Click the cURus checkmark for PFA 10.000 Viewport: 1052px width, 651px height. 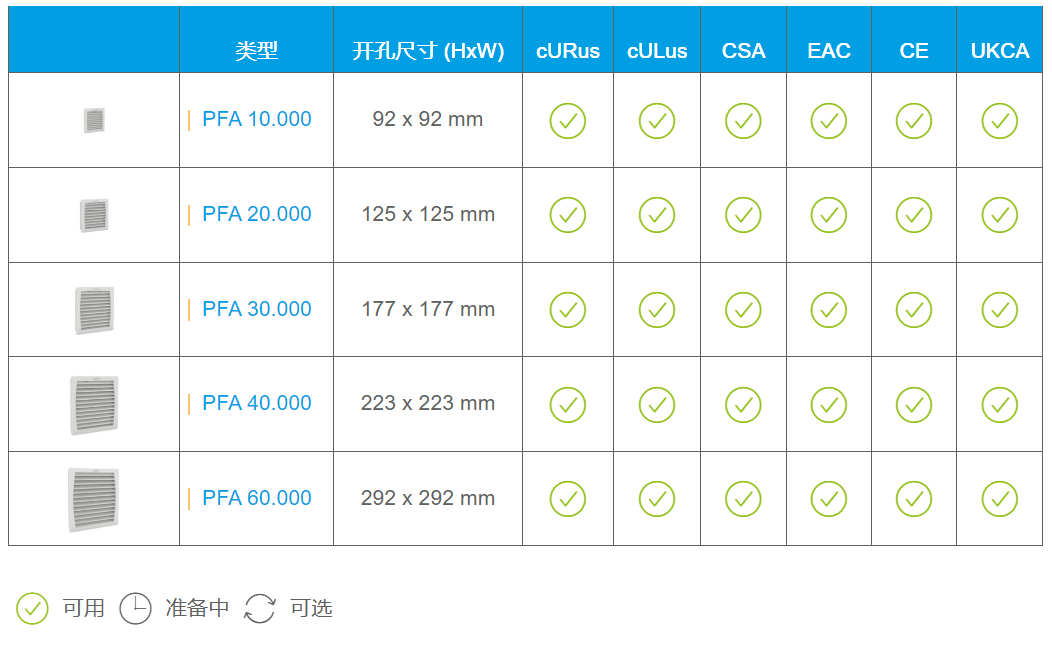[x=567, y=121]
